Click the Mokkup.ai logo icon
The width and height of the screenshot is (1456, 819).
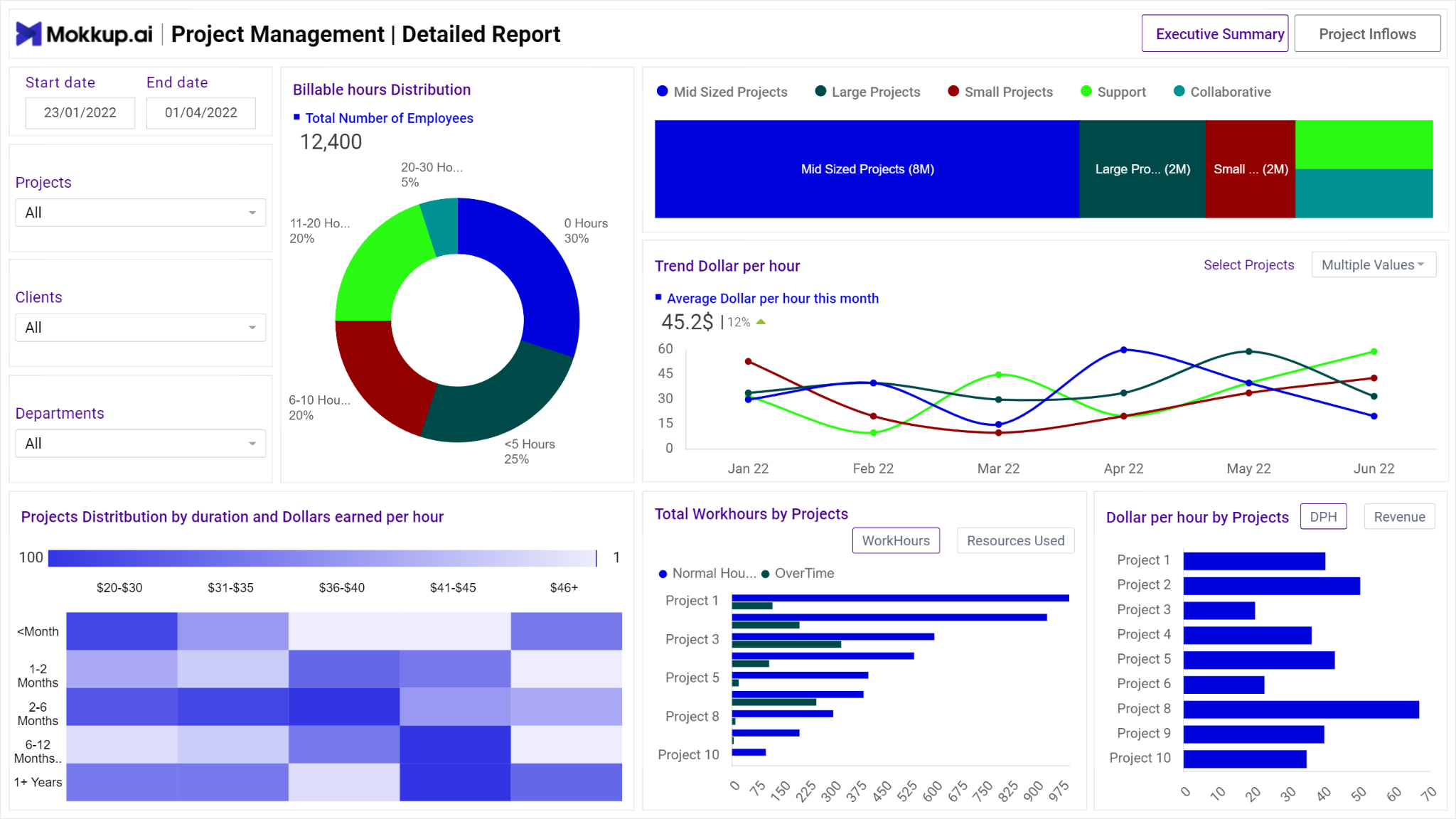click(x=28, y=33)
